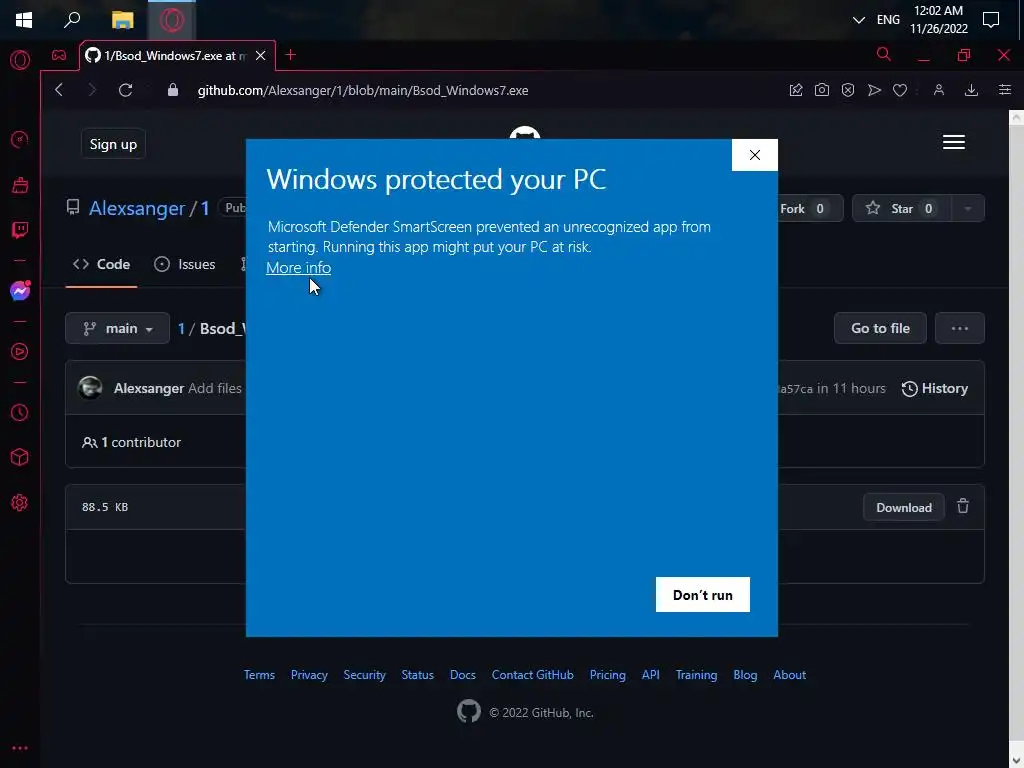Screen dimensions: 1024x768
Task: Expand the Star list dropdown arrow
Action: click(968, 208)
